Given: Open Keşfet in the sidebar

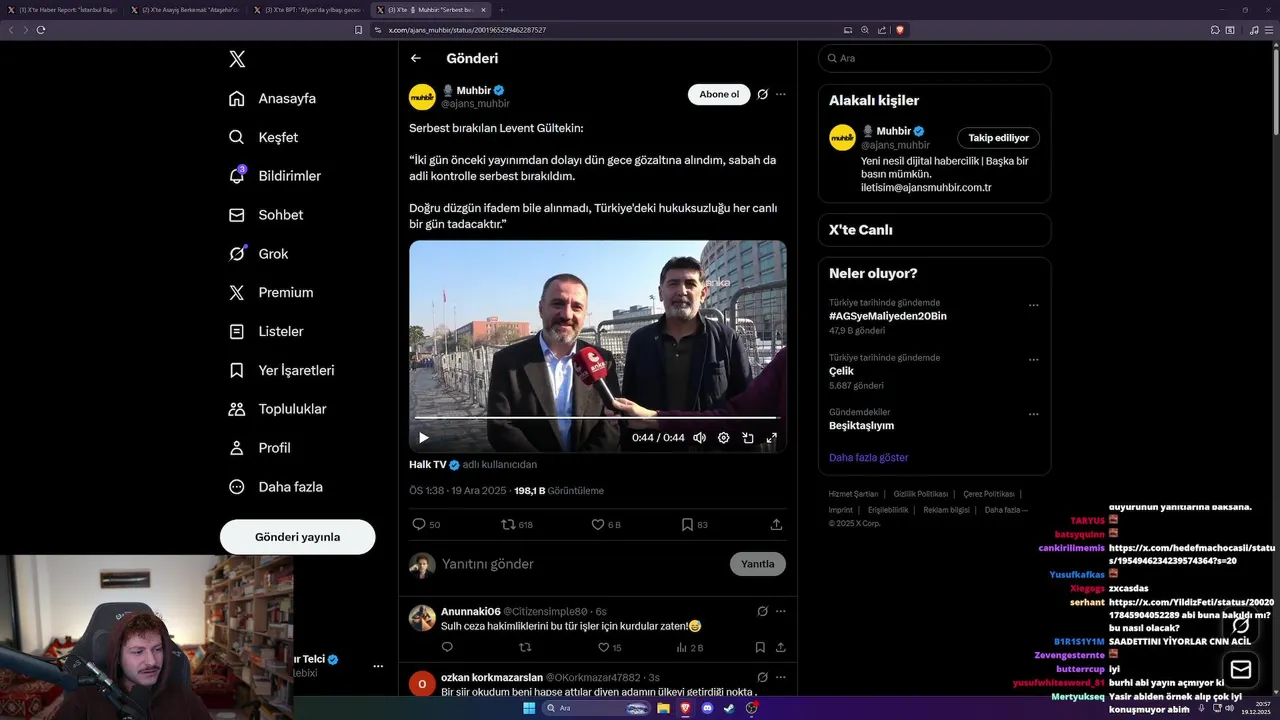Looking at the screenshot, I should (x=263, y=137).
